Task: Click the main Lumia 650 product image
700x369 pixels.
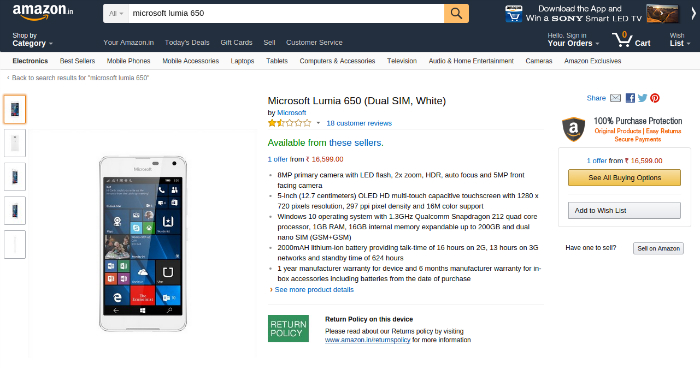Action: 143,244
